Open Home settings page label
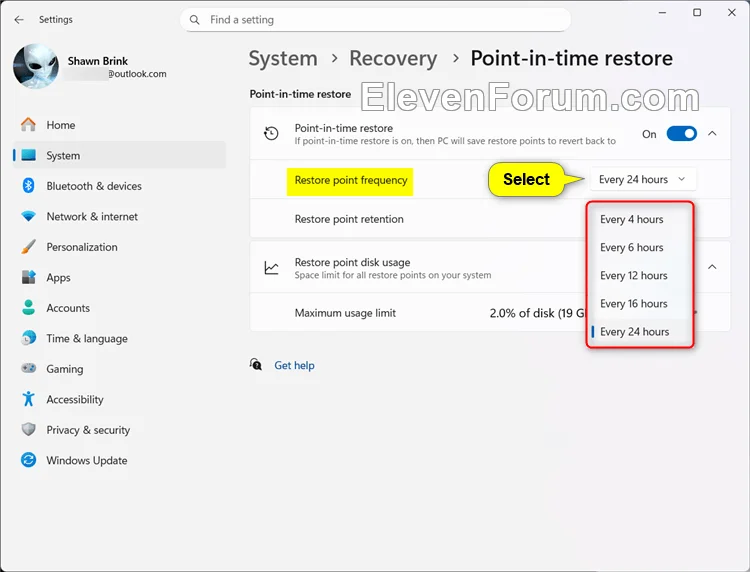750x572 pixels. 61,125
